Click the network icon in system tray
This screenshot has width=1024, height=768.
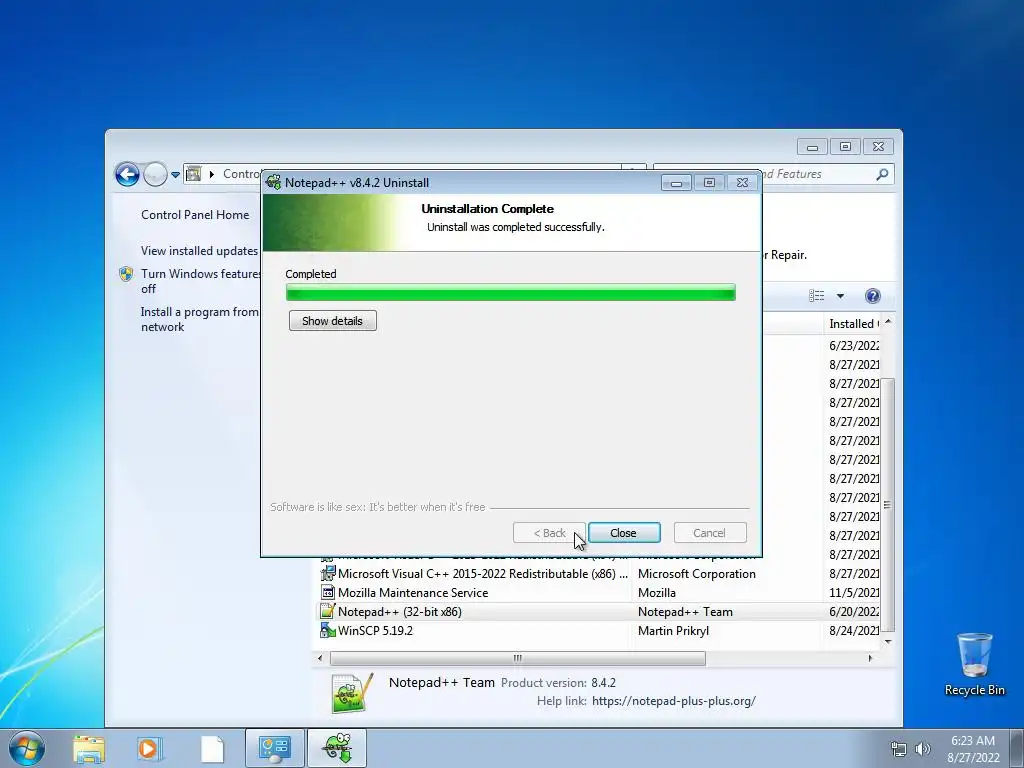pos(899,749)
